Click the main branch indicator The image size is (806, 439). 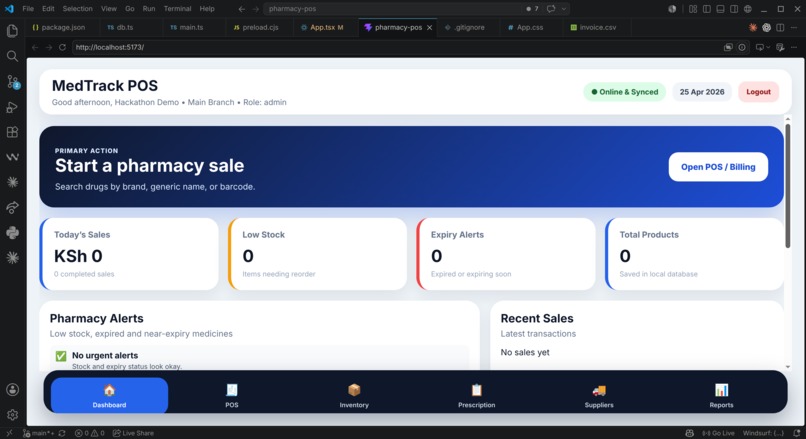(39, 433)
